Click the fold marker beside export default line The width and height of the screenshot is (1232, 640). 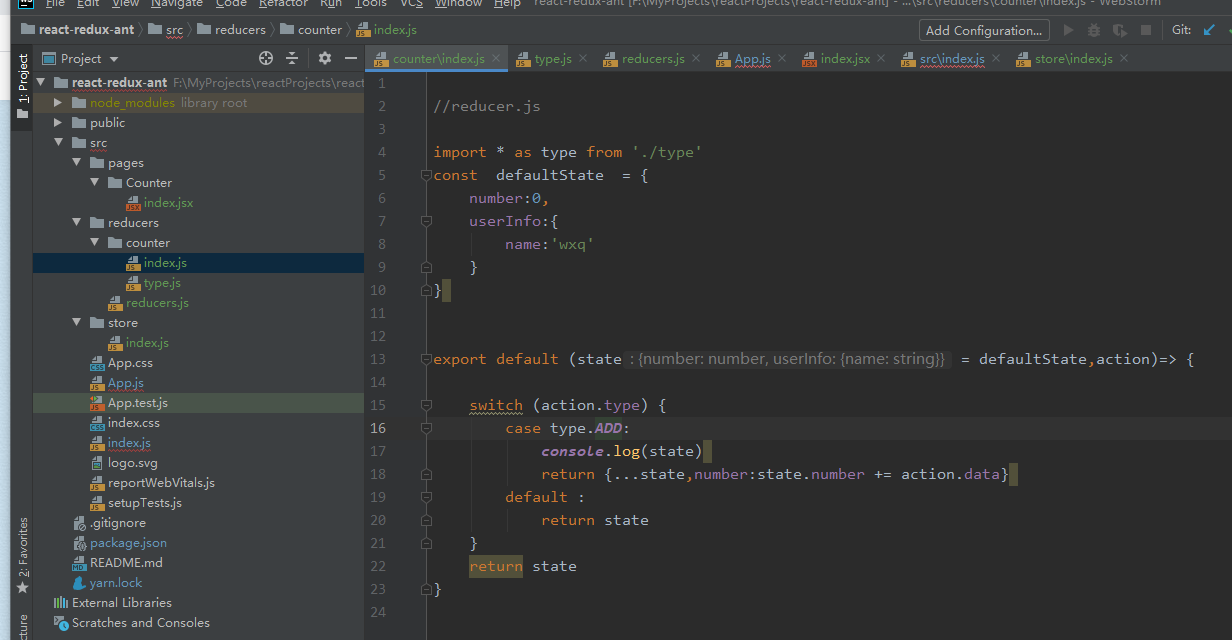426,359
